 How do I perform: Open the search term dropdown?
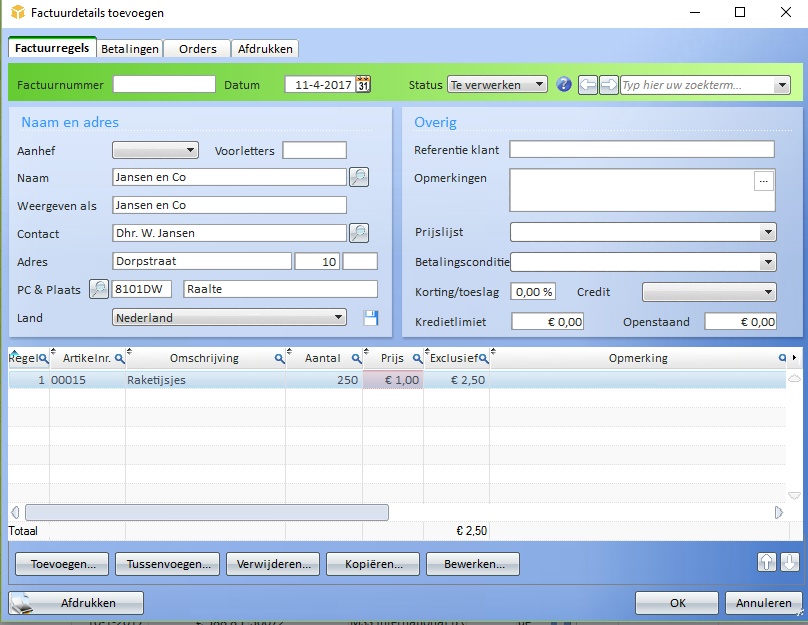(x=782, y=85)
